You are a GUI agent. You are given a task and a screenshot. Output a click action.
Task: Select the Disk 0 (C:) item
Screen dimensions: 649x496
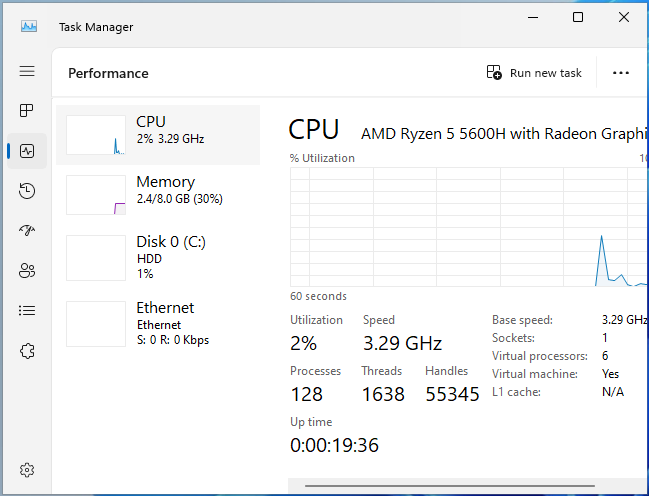[x=158, y=258]
